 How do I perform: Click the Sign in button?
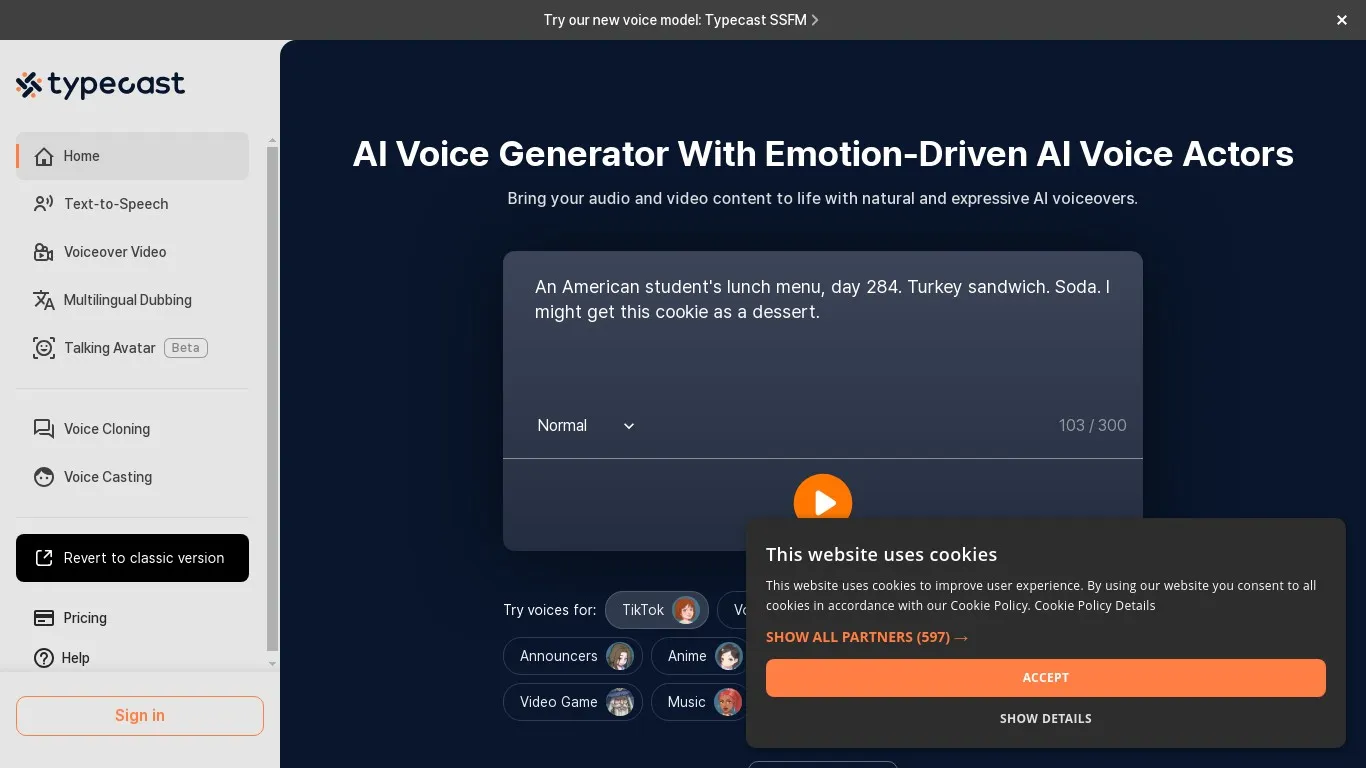[x=139, y=716]
